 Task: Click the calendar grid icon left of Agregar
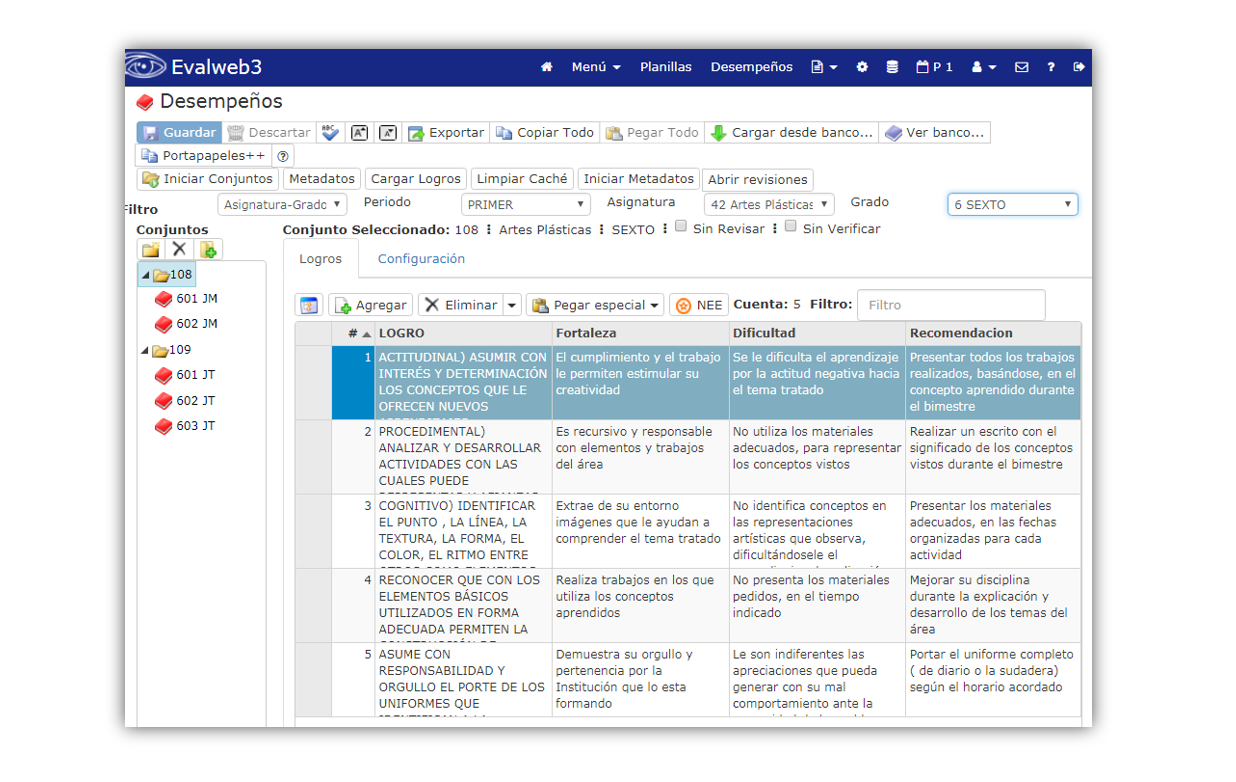309,305
